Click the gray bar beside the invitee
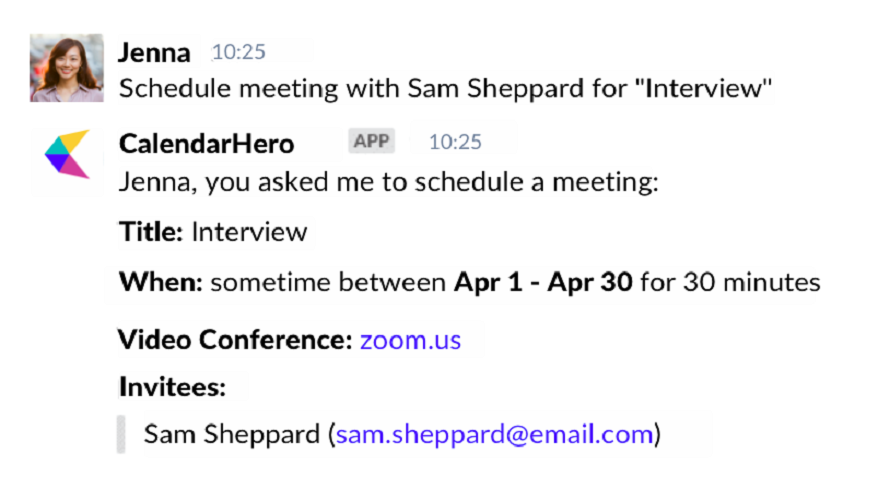 point(121,434)
